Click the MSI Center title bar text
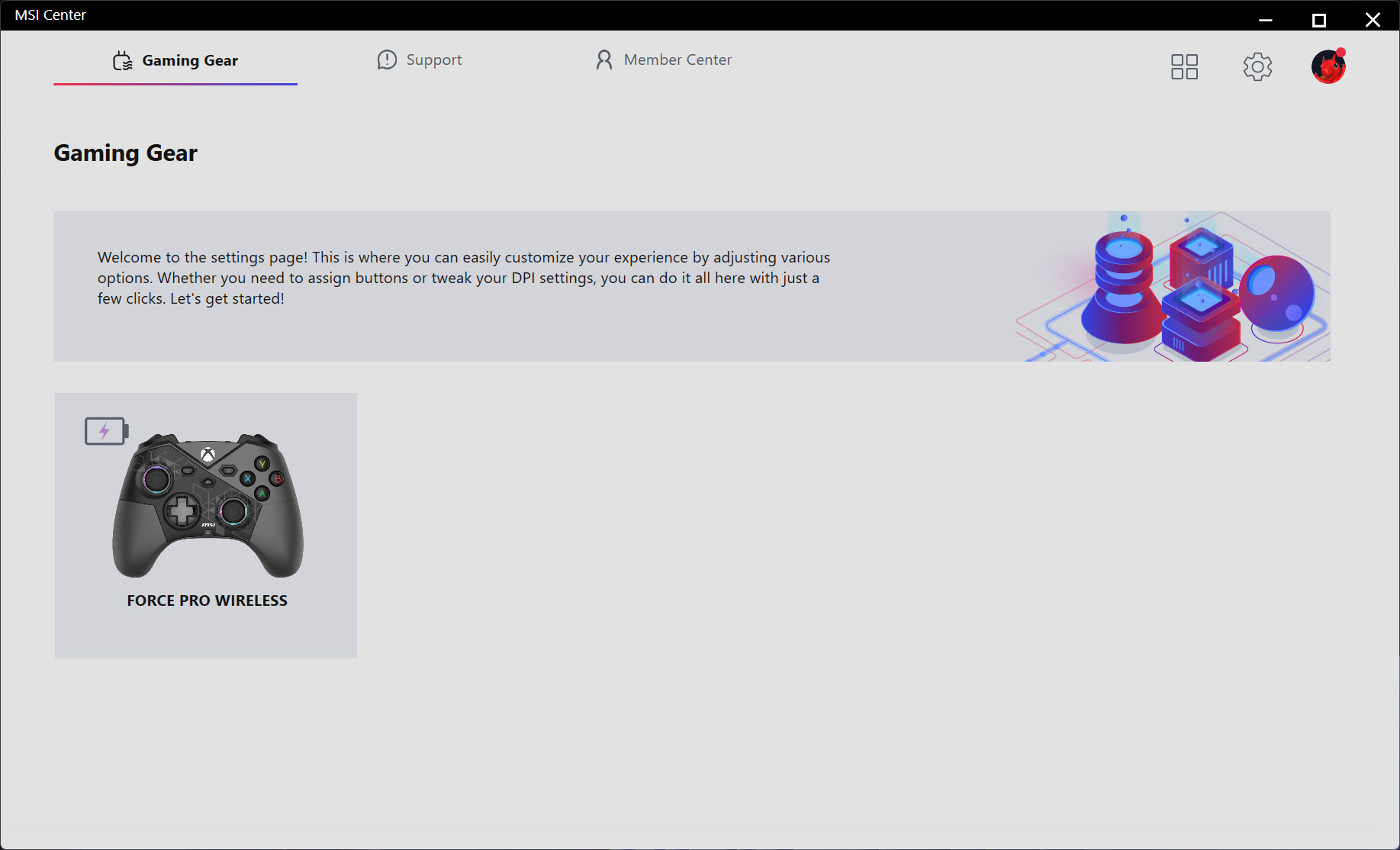 tap(50, 15)
